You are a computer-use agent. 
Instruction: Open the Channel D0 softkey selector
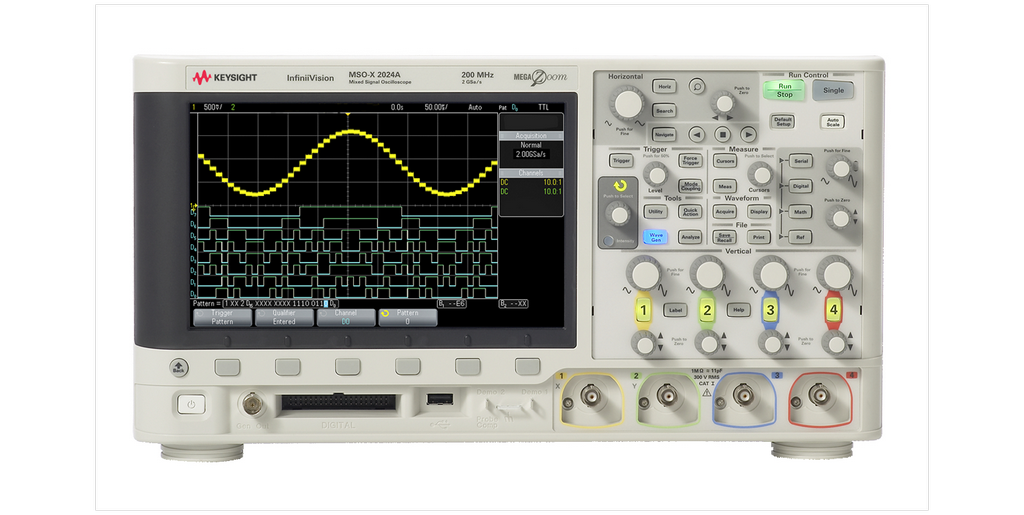tap(345, 317)
